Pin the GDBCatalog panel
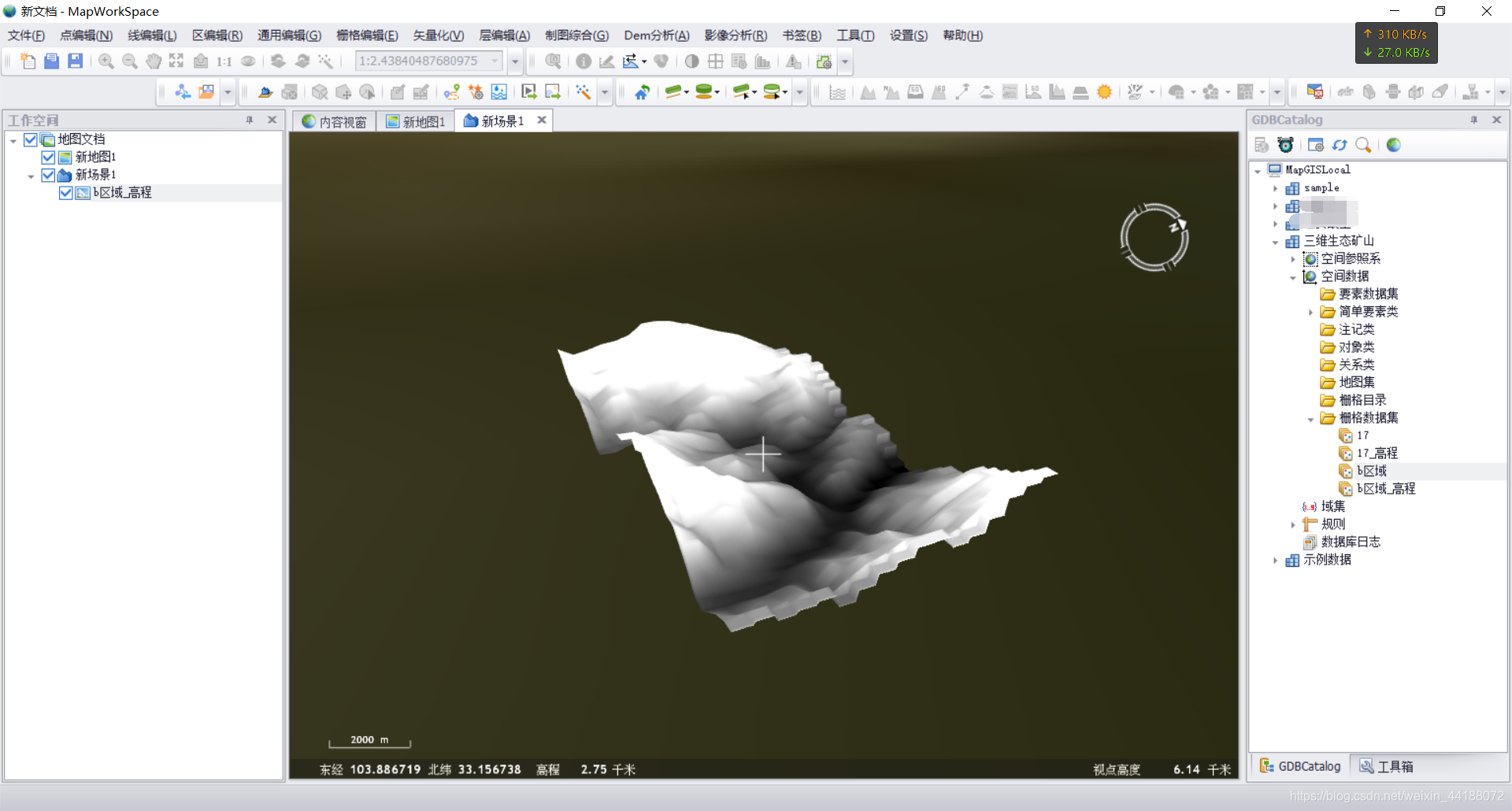Viewport: 1512px width, 811px height. 1474,120
